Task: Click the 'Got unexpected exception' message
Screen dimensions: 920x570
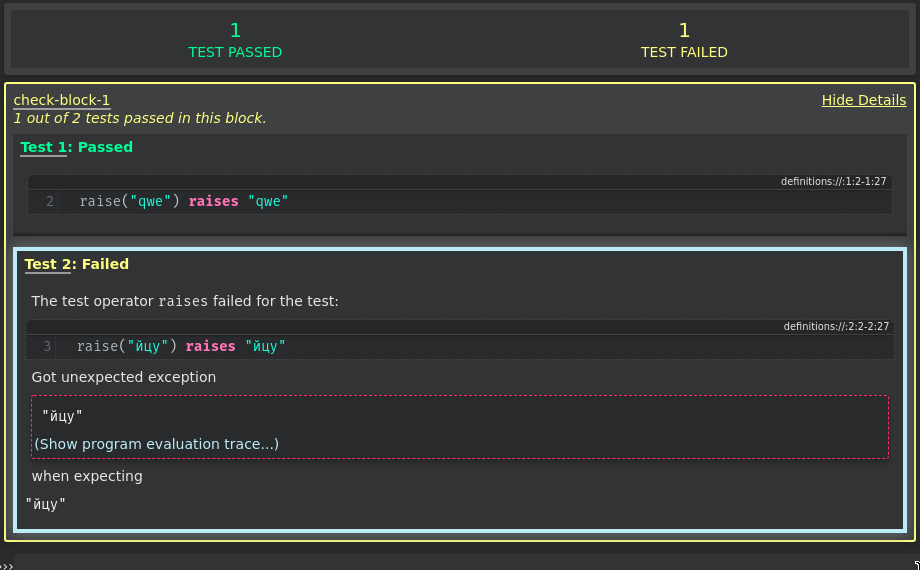Action: [124, 377]
